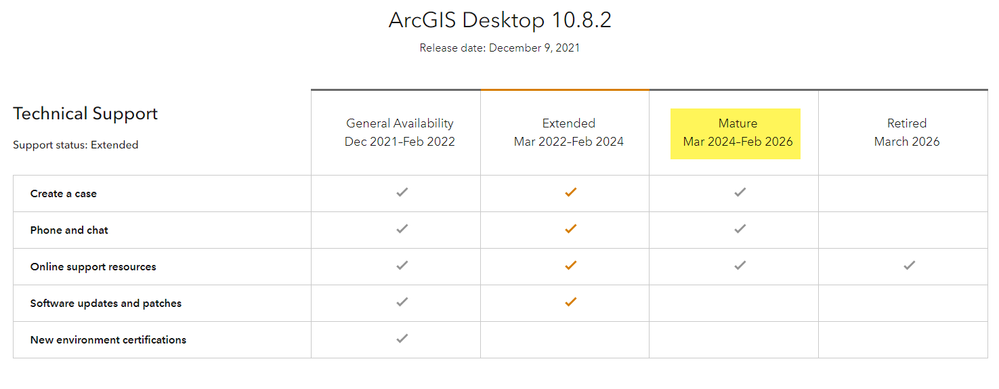Image resolution: width=999 pixels, height=389 pixels.
Task: Click the Retired checkmark for Online support resources
Action: (909, 265)
